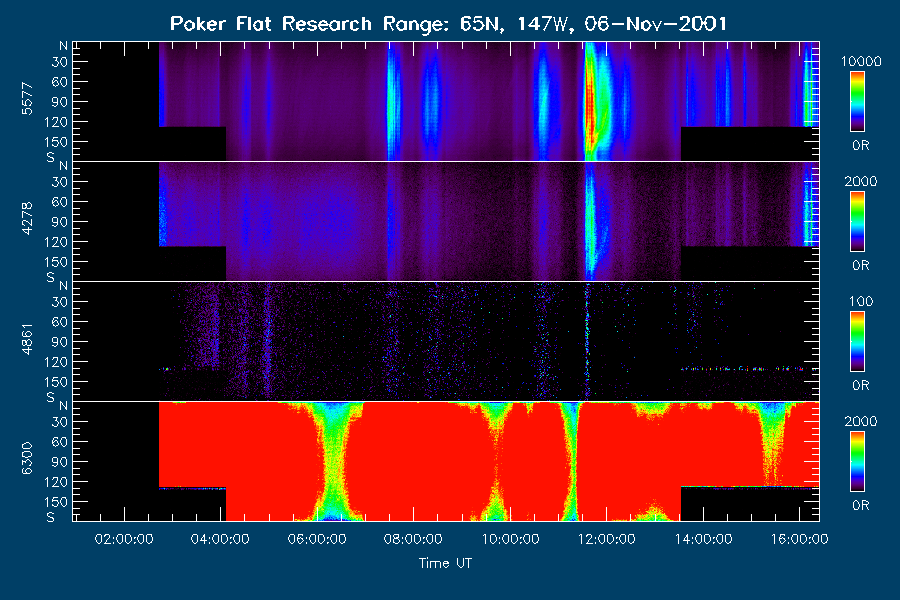Click the 06:00:00 time axis label
This screenshot has width=900, height=600.
(x=317, y=539)
